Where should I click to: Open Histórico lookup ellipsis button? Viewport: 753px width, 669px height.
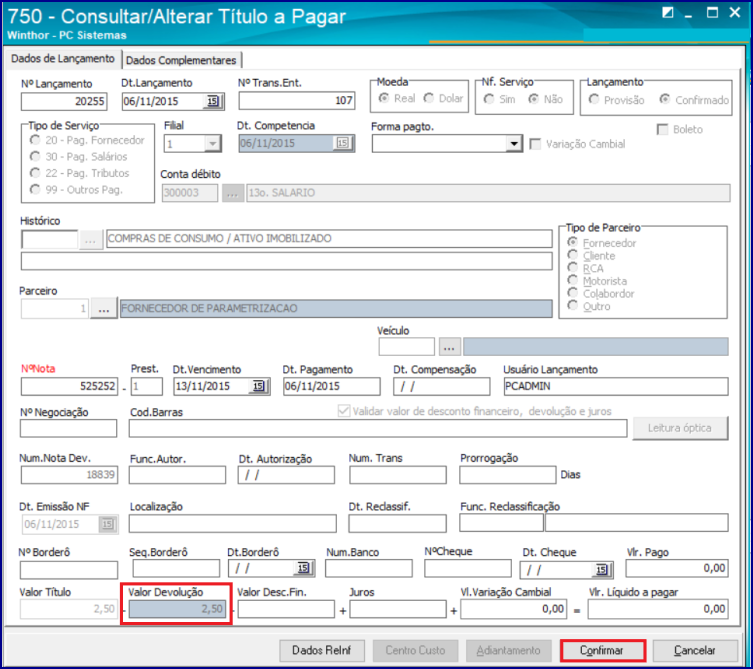(90, 239)
